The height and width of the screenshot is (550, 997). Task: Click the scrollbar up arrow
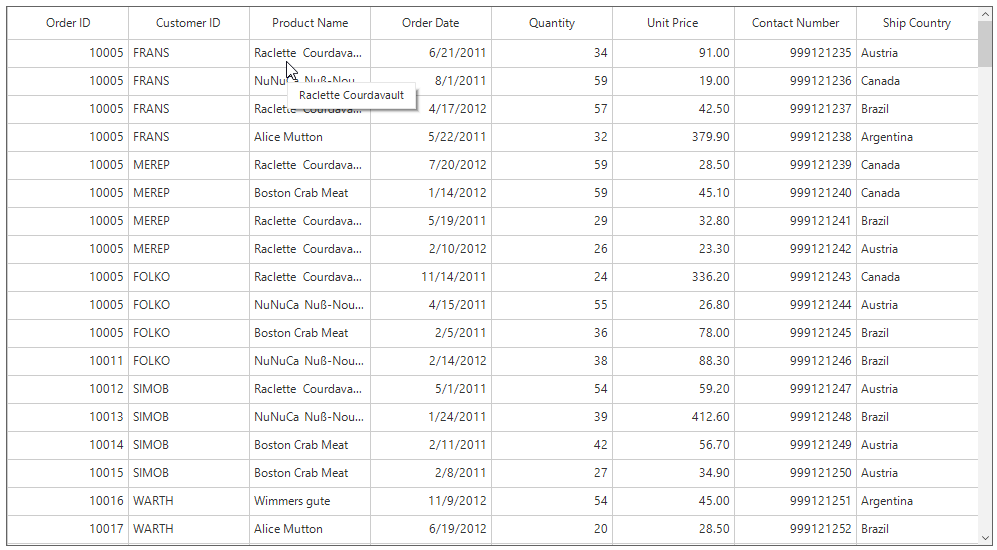point(985,15)
